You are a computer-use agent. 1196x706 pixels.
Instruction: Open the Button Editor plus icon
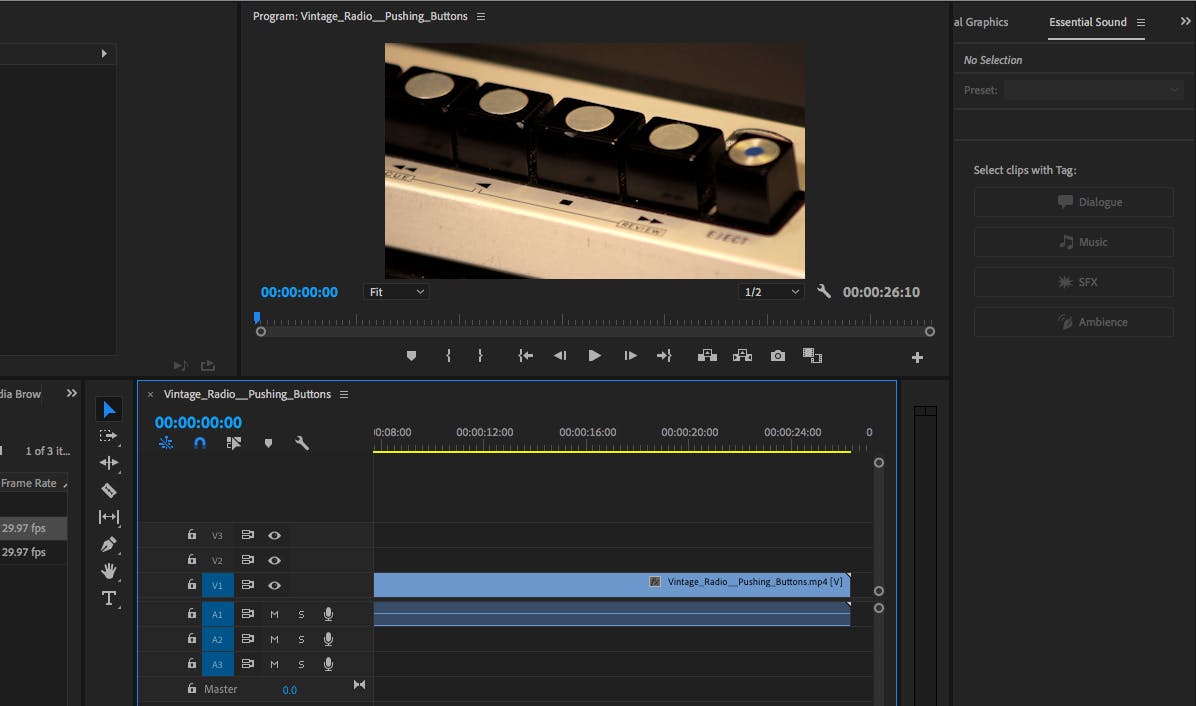tap(918, 358)
